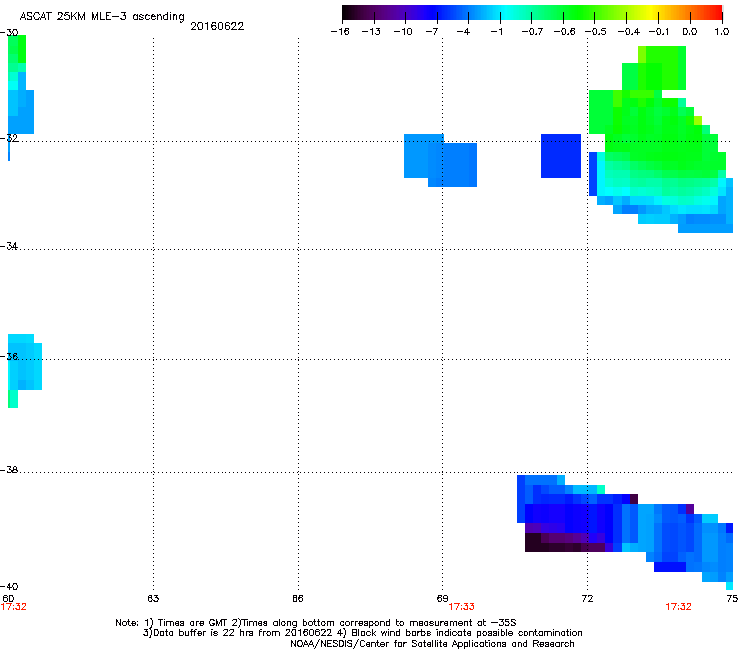Image resolution: width=740 pixels, height=650 pixels.
Task: Click the -1 color bar label
Action: (x=496, y=32)
